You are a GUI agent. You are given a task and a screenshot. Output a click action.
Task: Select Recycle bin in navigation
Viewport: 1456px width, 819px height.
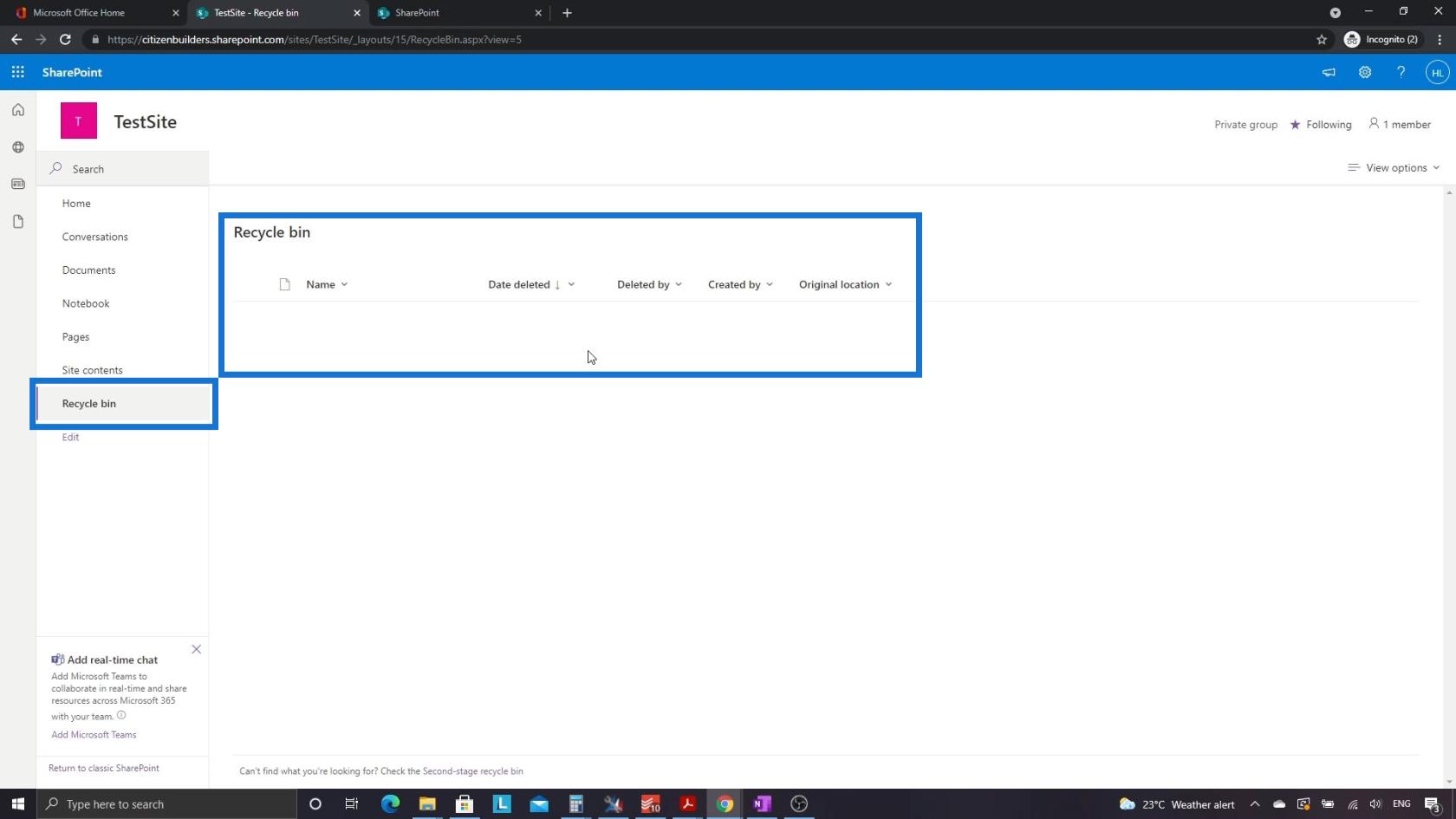(124, 404)
